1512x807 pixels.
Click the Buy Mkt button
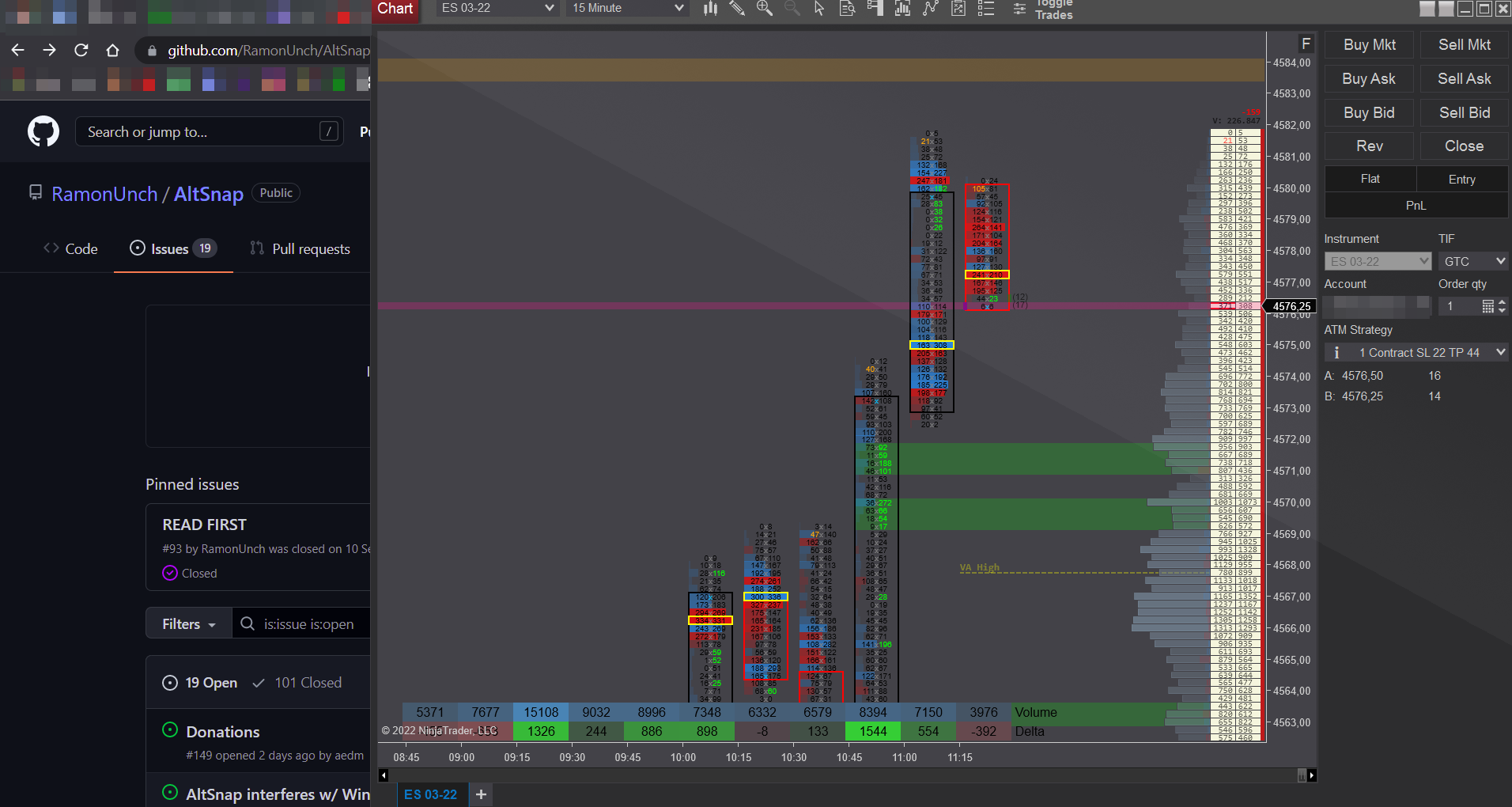pos(1370,45)
